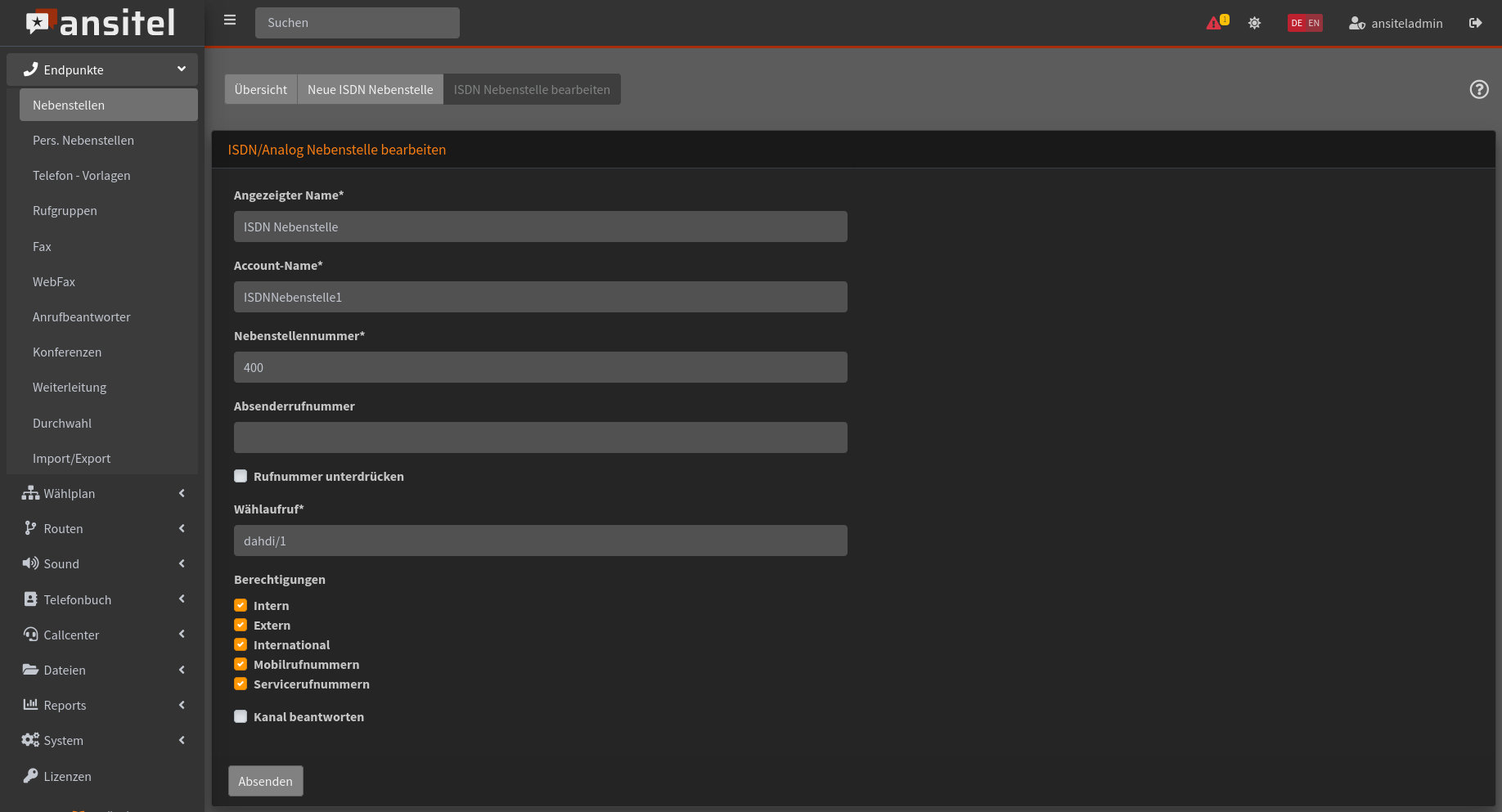Screen dimensions: 1502x812
Task: Click into the Absenderrufnummer field
Action: pos(540,437)
